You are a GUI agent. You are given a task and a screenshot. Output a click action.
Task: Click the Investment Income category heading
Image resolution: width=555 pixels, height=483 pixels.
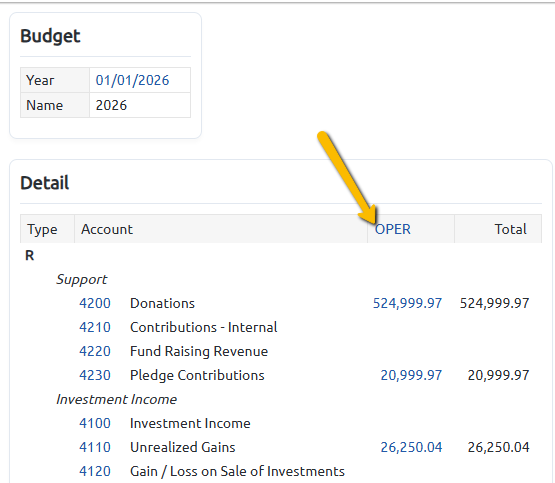coord(116,399)
